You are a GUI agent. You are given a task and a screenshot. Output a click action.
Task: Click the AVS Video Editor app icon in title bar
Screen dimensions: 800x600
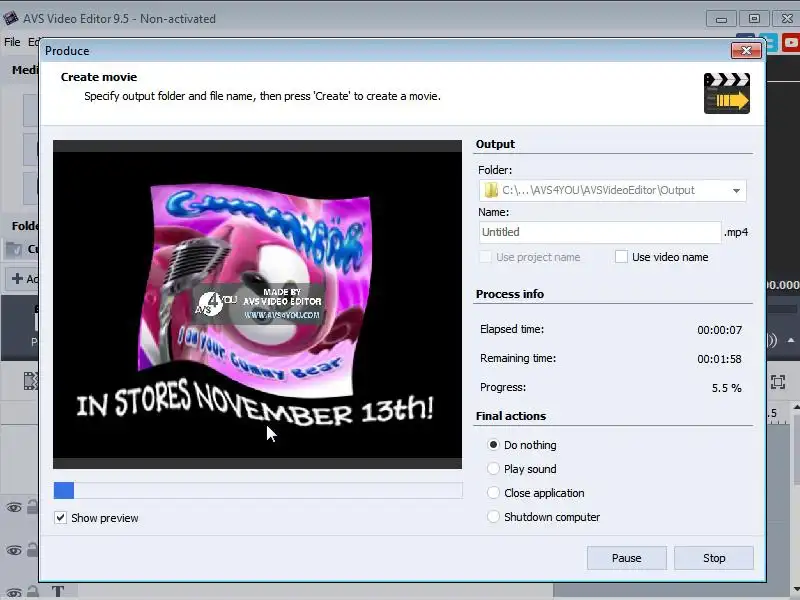point(11,18)
